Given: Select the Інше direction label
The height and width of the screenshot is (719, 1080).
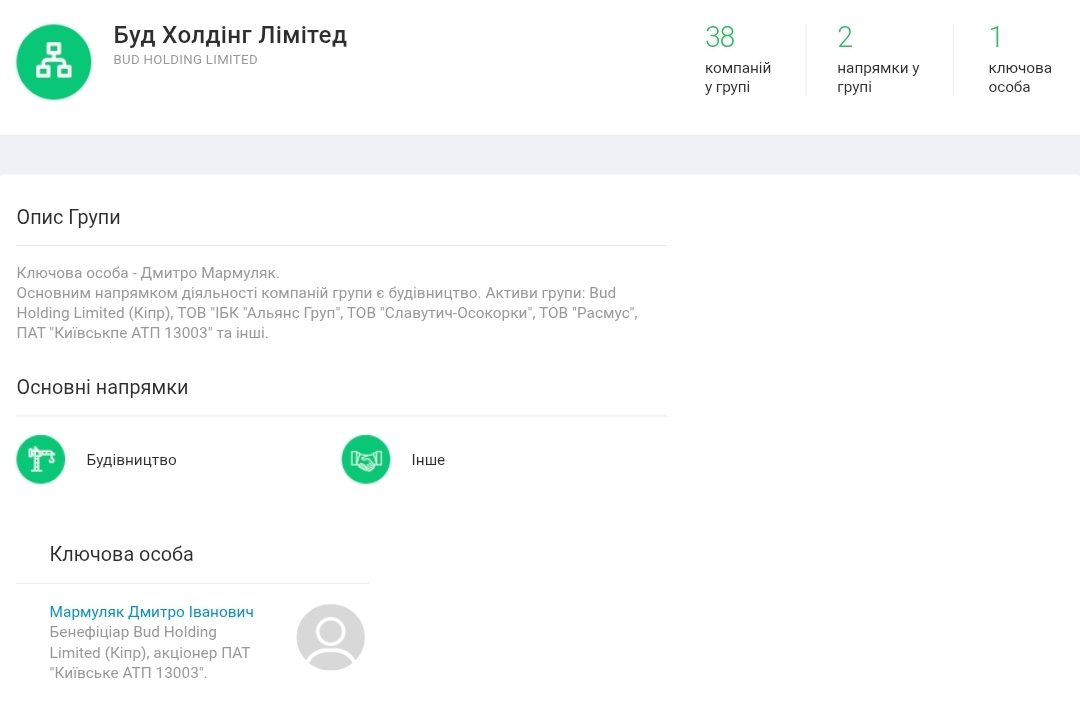Looking at the screenshot, I should tap(428, 460).
